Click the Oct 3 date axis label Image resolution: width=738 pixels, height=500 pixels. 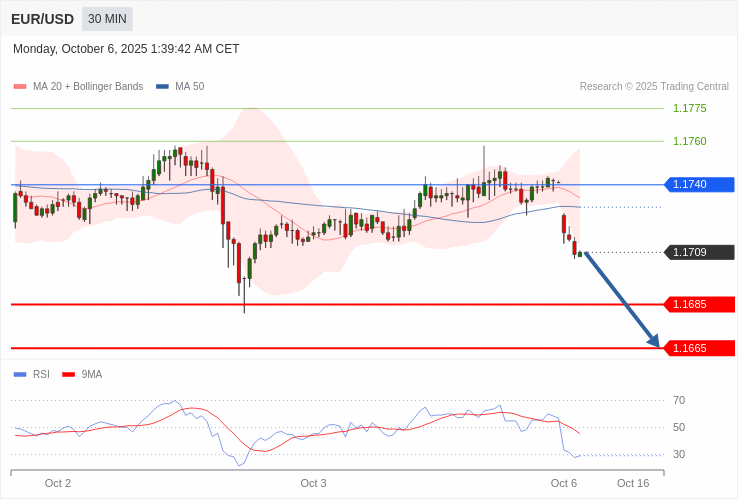313,483
